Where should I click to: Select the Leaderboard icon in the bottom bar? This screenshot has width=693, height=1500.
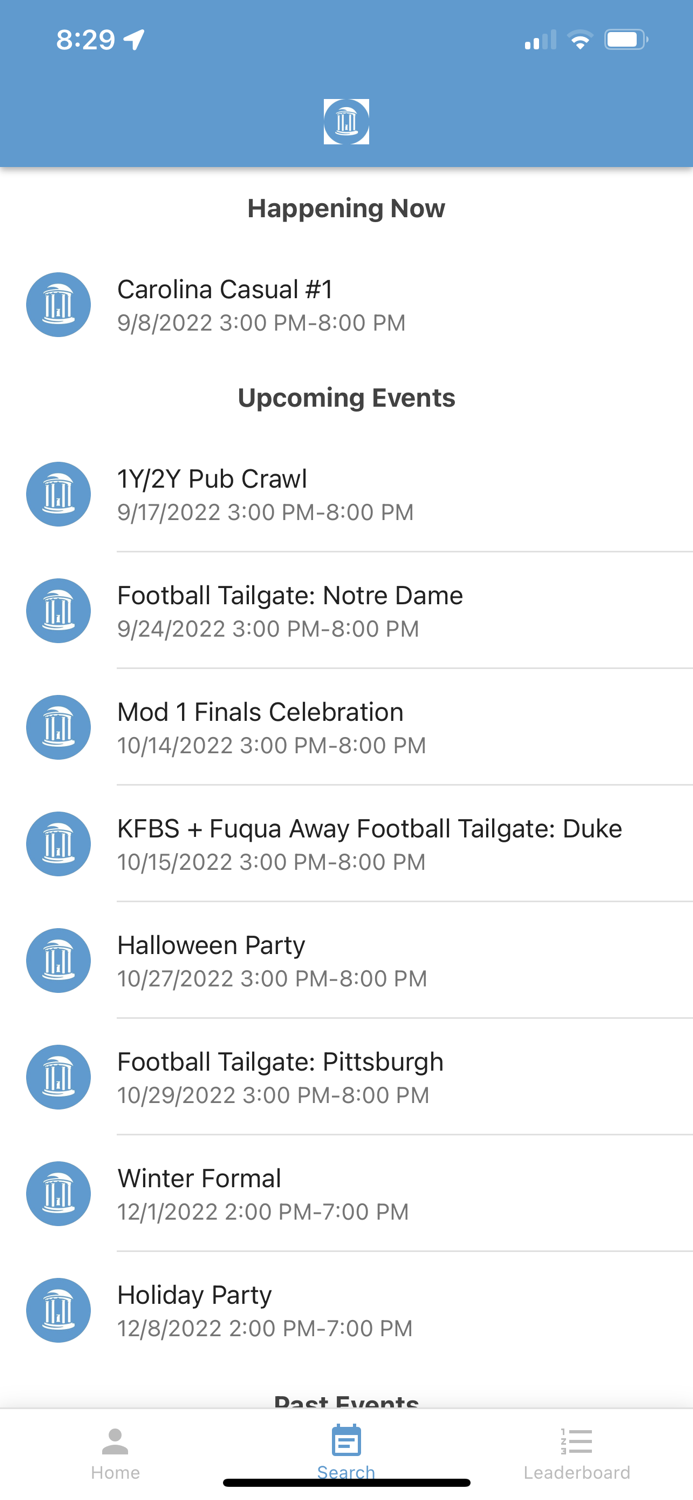577,1441
